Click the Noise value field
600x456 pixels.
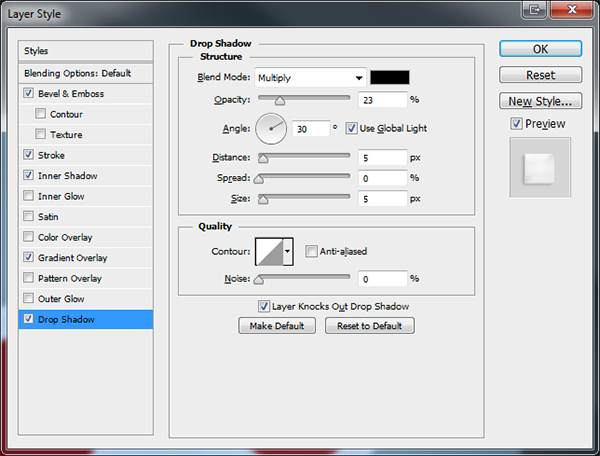coord(382,279)
